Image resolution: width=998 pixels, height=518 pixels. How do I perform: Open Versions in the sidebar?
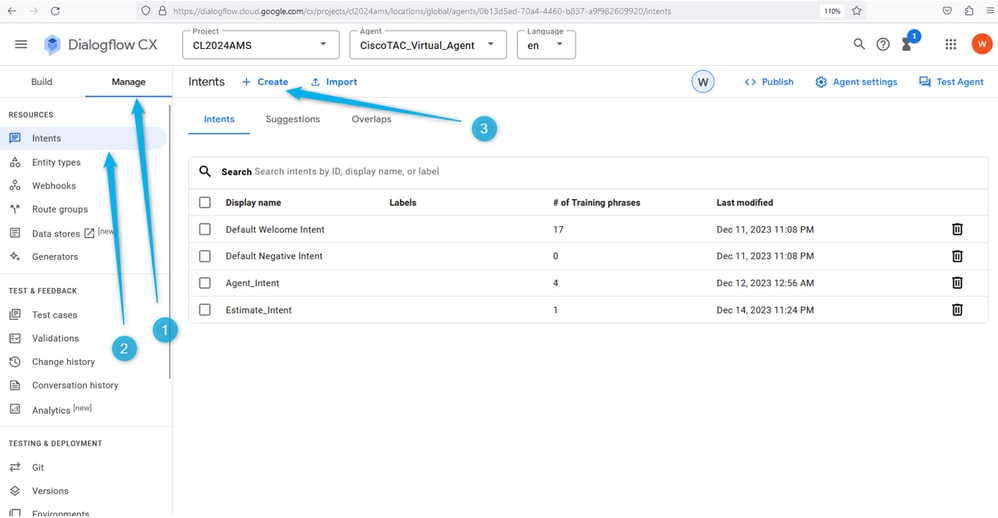50,491
